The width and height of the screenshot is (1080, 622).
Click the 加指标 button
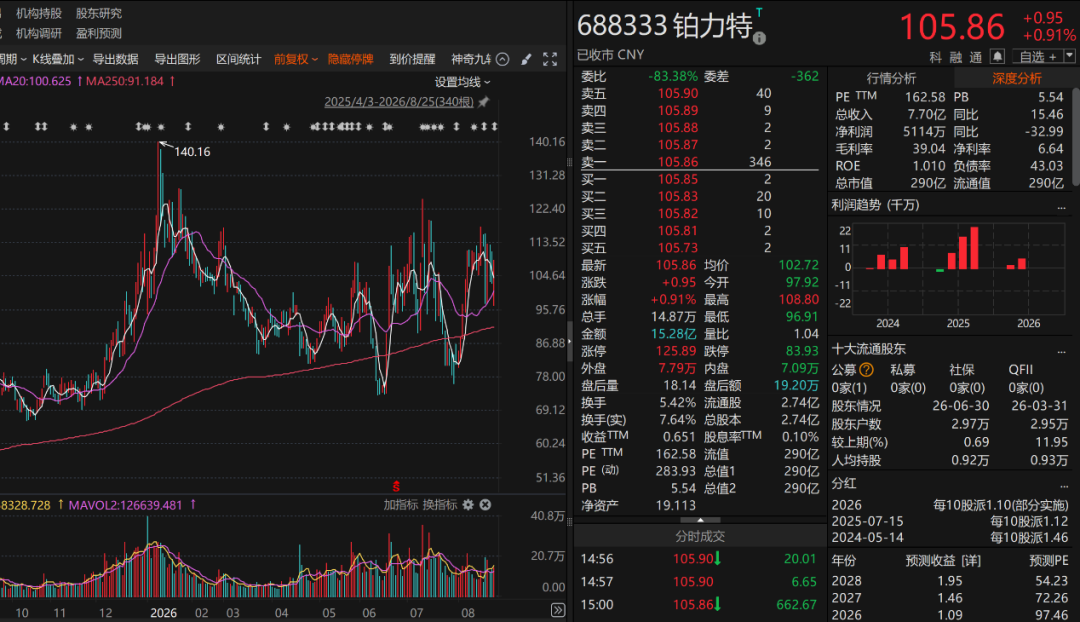click(401, 505)
